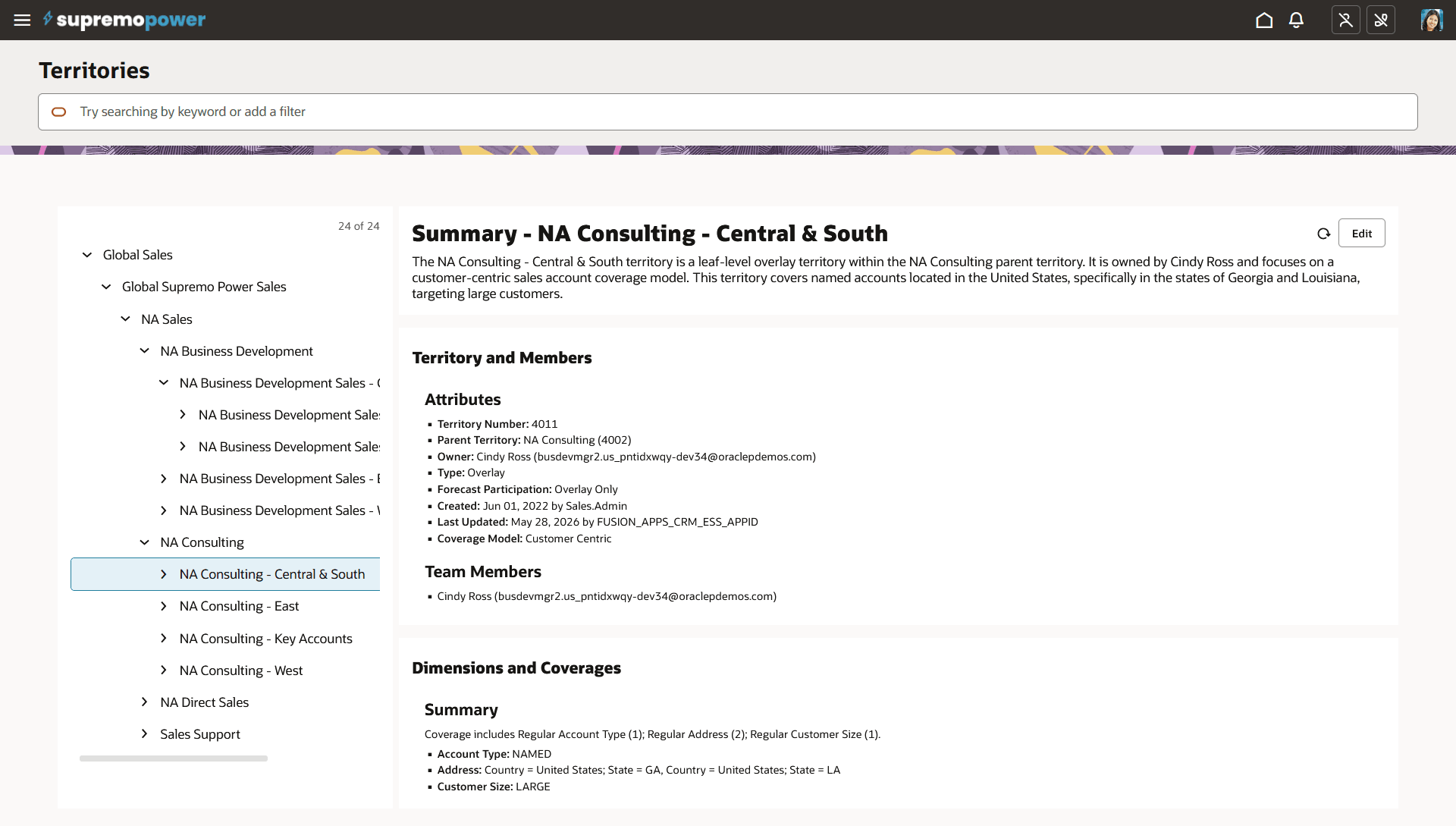Viewport: 1456px width, 826px height.
Task: Select the NA Consulting - West territory
Action: pos(241,671)
